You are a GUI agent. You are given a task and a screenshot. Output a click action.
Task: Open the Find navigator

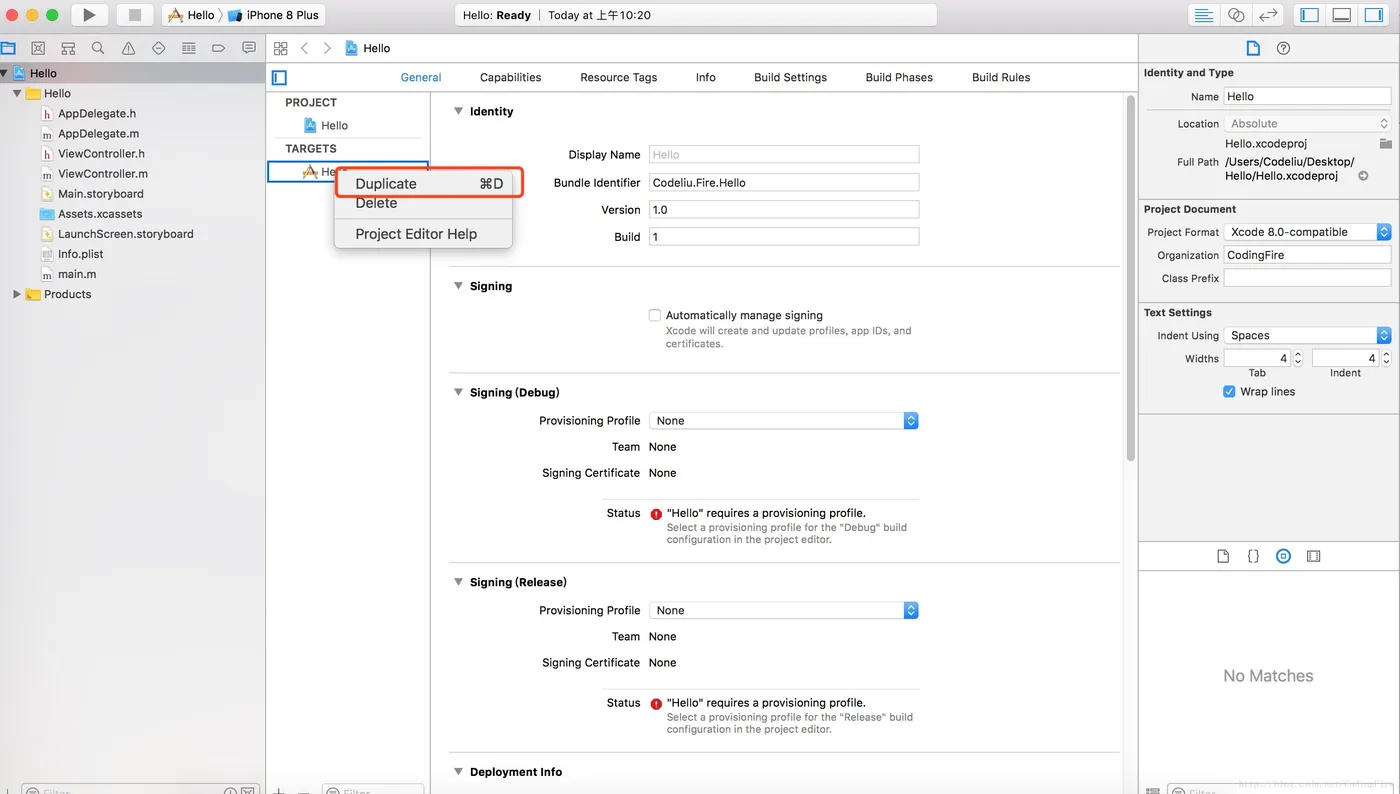(x=98, y=48)
